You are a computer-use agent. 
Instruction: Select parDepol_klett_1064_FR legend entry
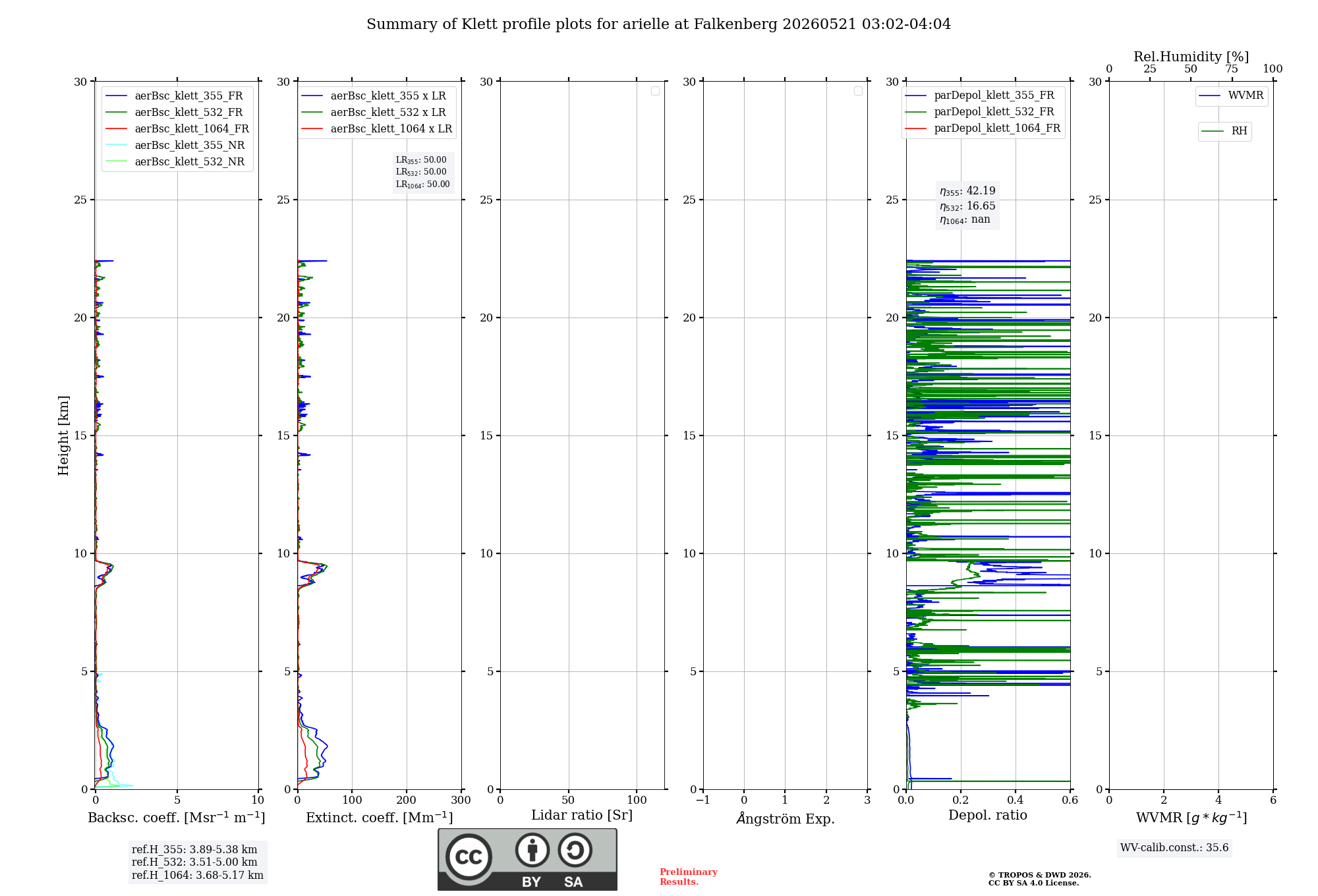983,128
